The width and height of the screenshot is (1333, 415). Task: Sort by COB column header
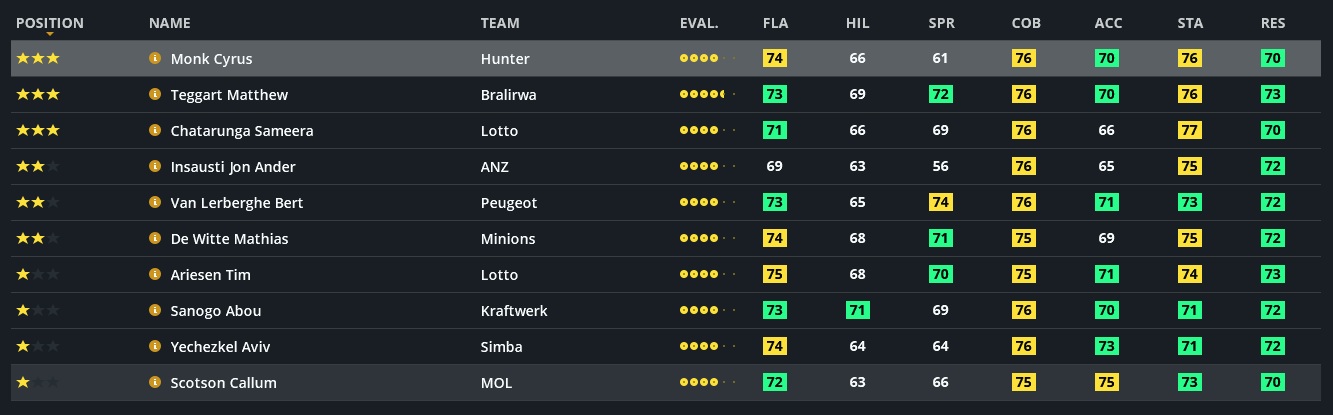click(x=1025, y=23)
